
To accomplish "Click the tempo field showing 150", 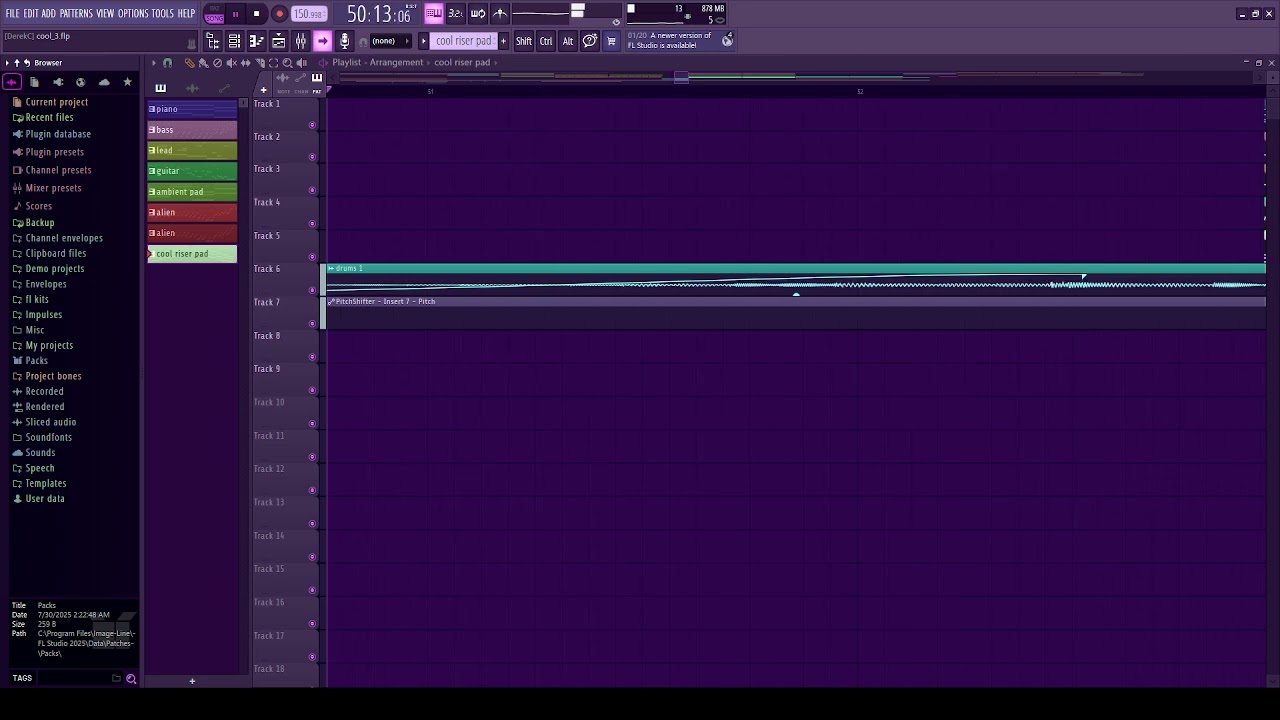I will (x=308, y=14).
